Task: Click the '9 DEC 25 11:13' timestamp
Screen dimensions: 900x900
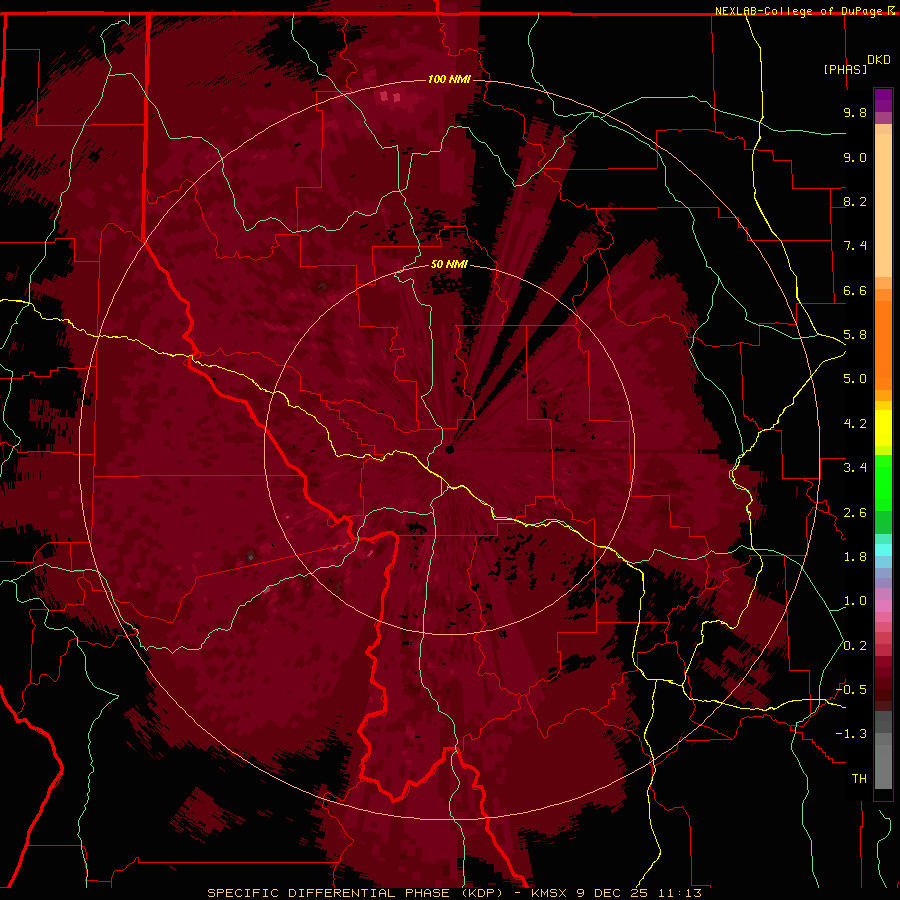Action: 639,893
